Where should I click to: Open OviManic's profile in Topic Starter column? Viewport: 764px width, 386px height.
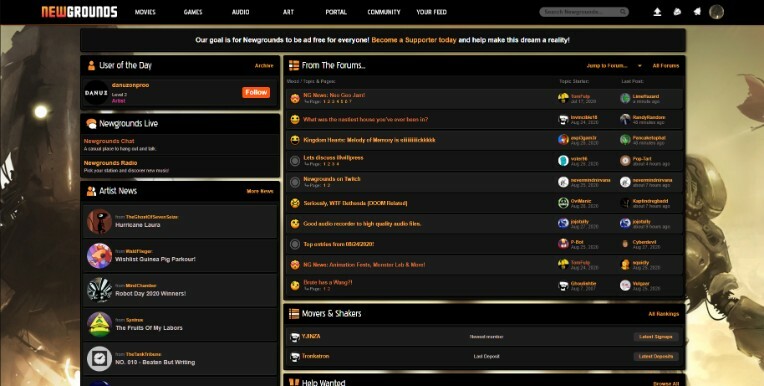581,200
